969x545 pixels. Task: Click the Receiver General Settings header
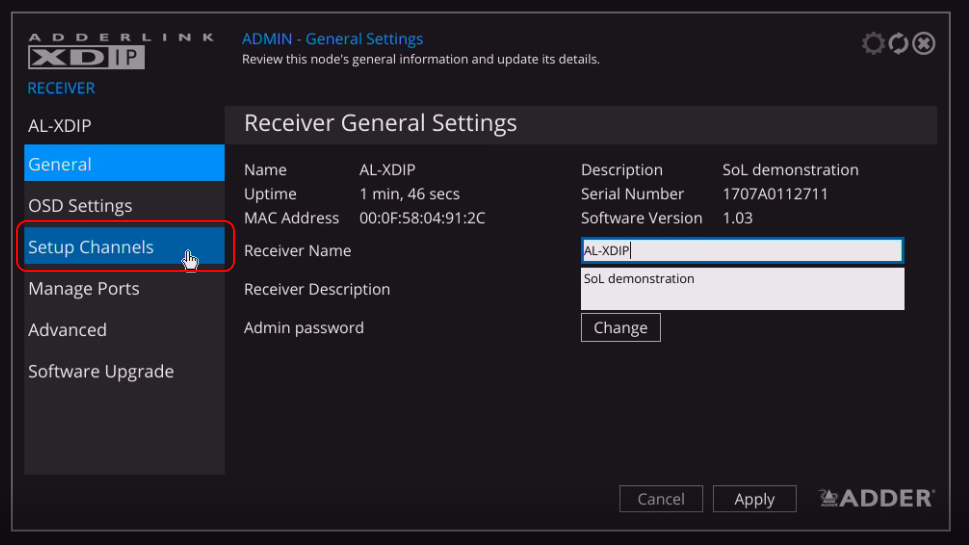tap(380, 124)
